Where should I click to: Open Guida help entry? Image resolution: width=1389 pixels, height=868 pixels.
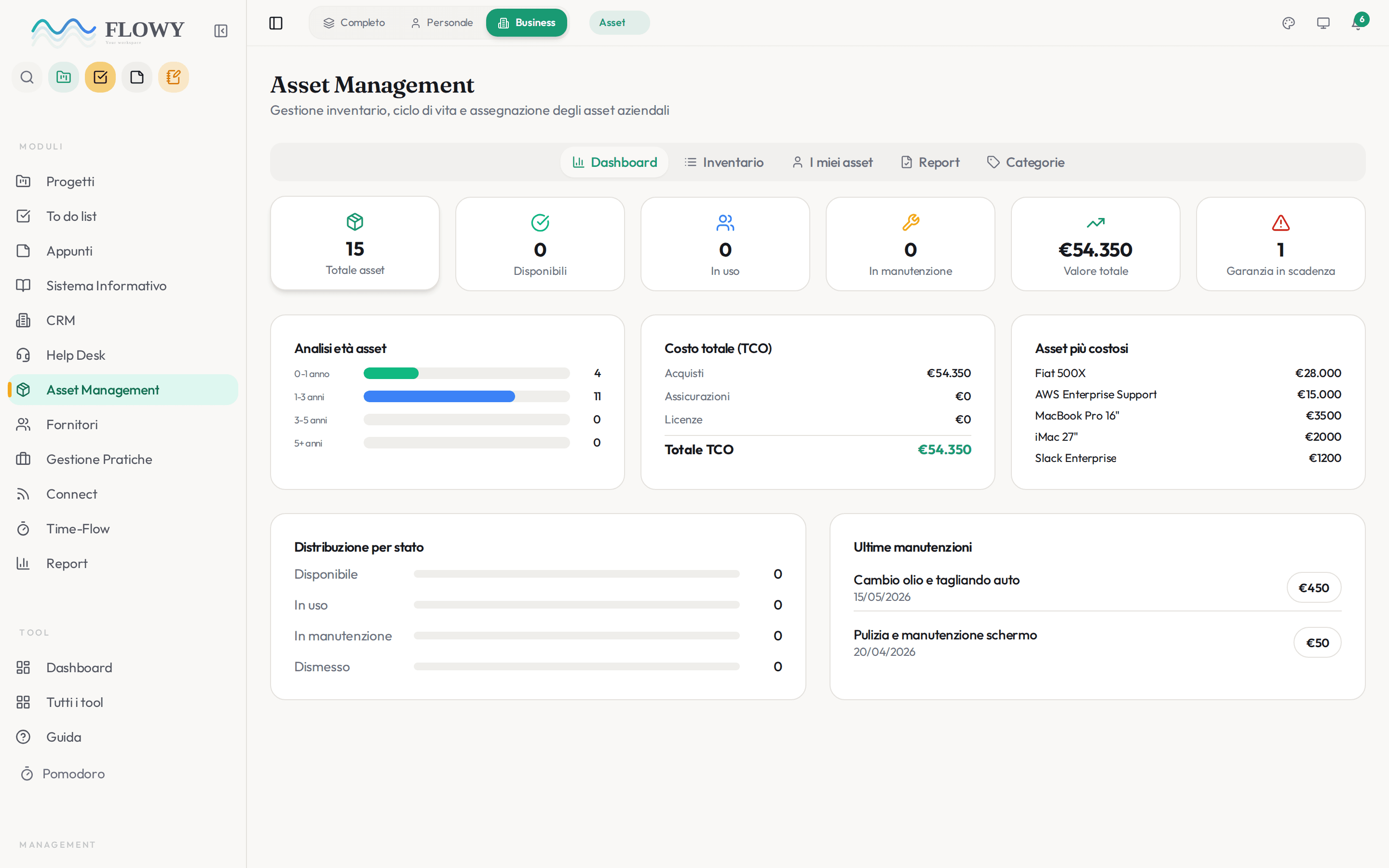(123, 737)
